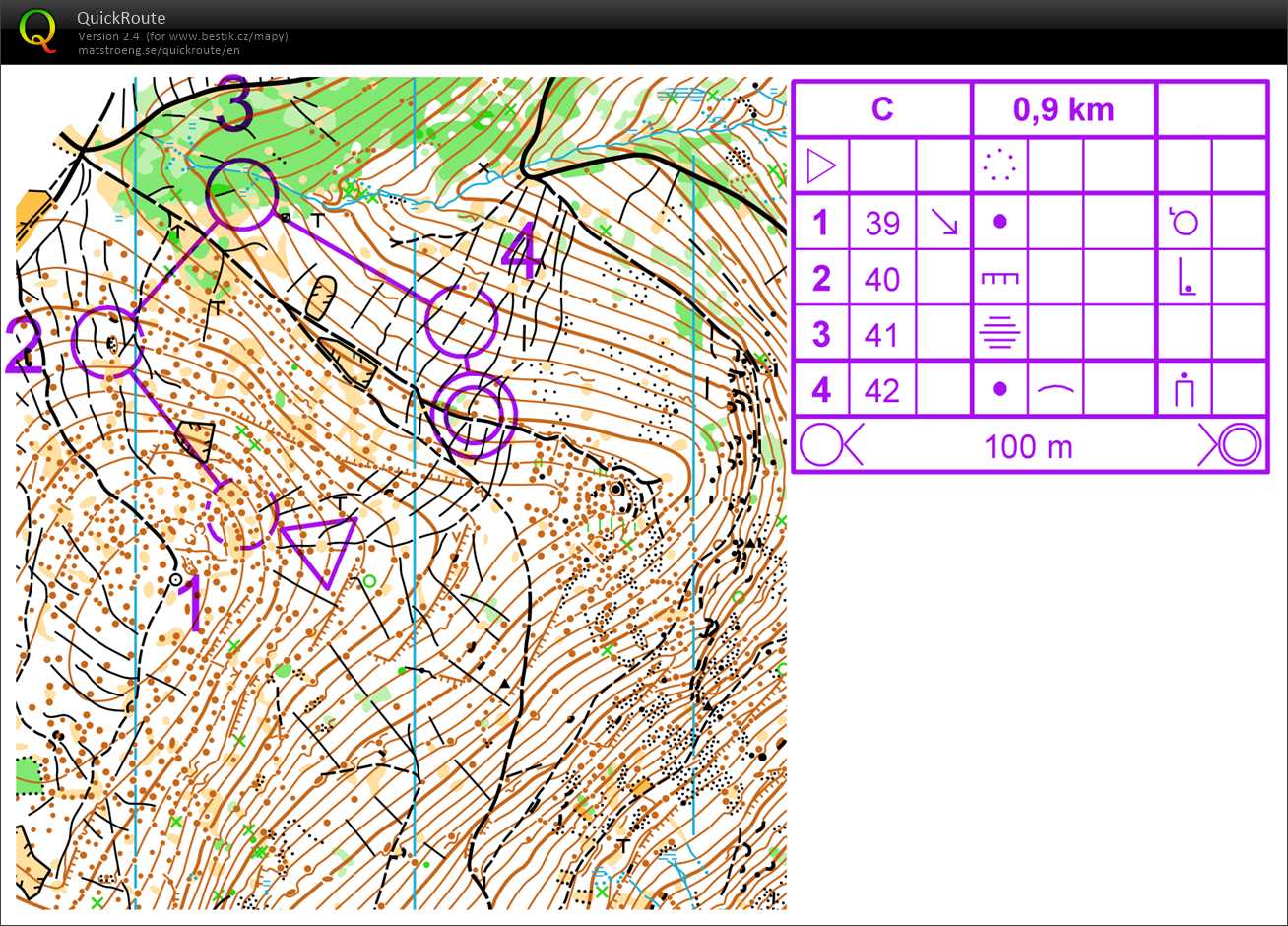Select control code 39 cell
The width and height of the screenshot is (1288, 926).
pos(882,223)
